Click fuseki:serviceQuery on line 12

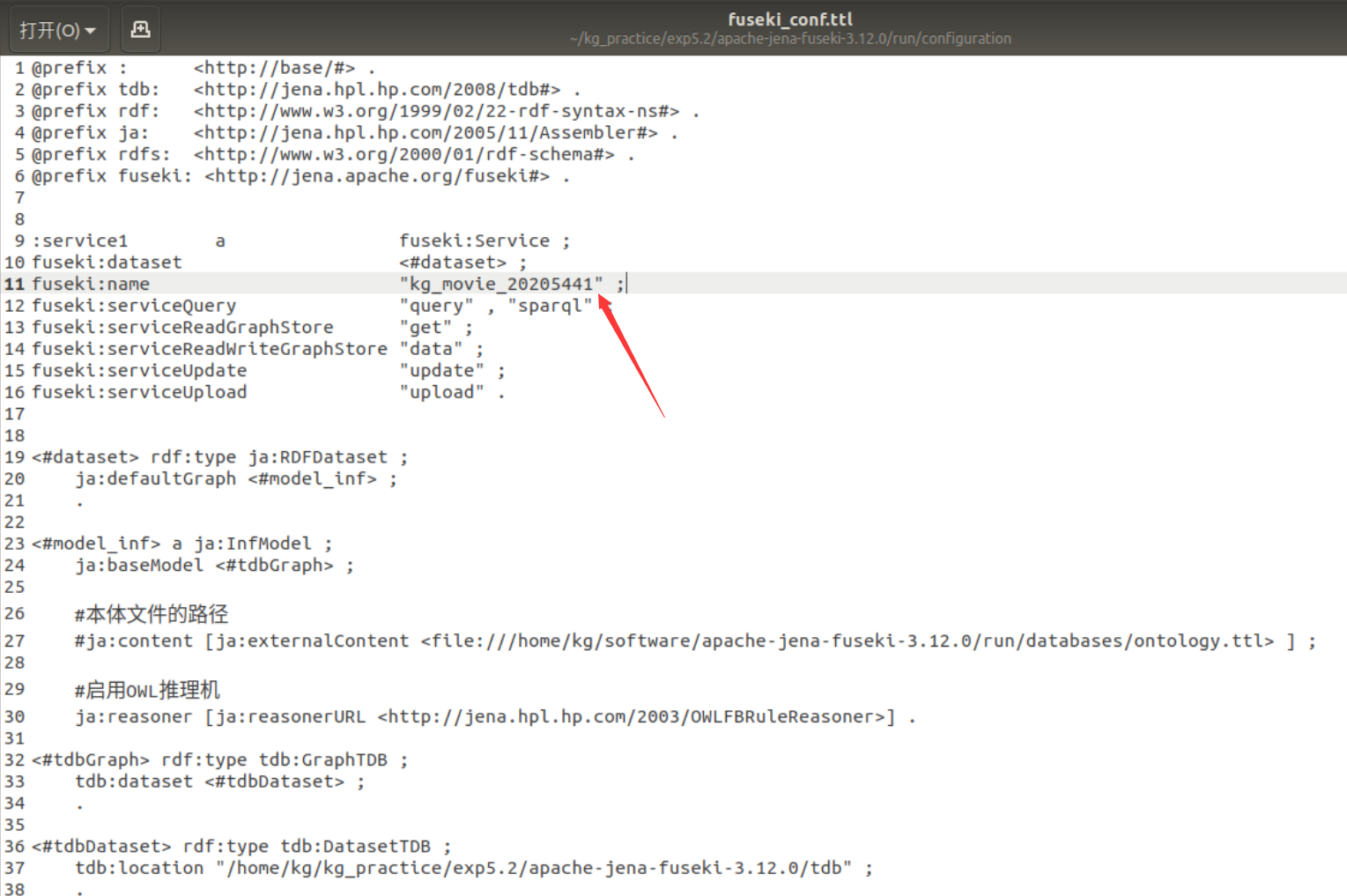(x=134, y=306)
